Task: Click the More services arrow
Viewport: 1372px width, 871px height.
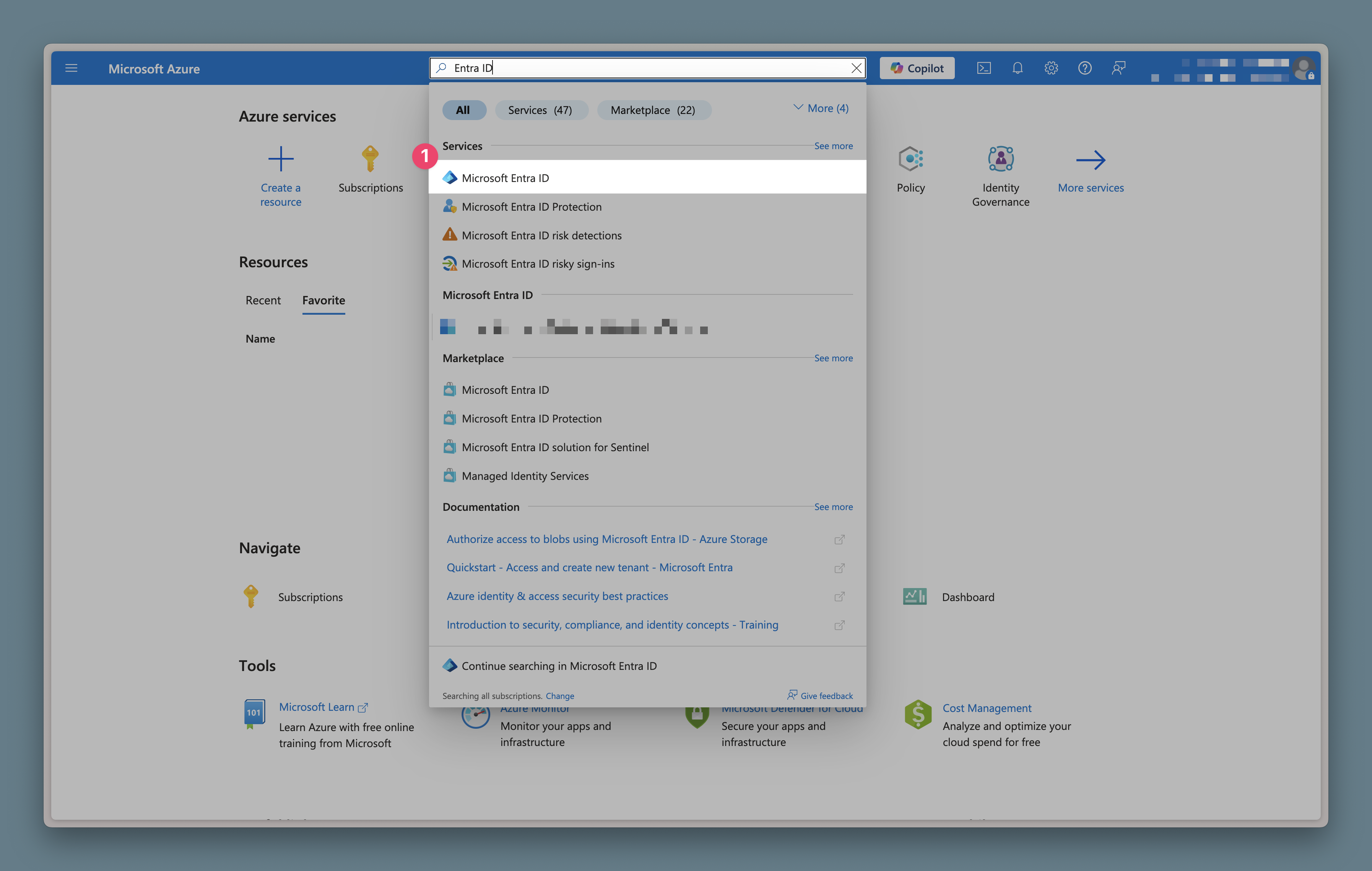Action: coord(1091,160)
